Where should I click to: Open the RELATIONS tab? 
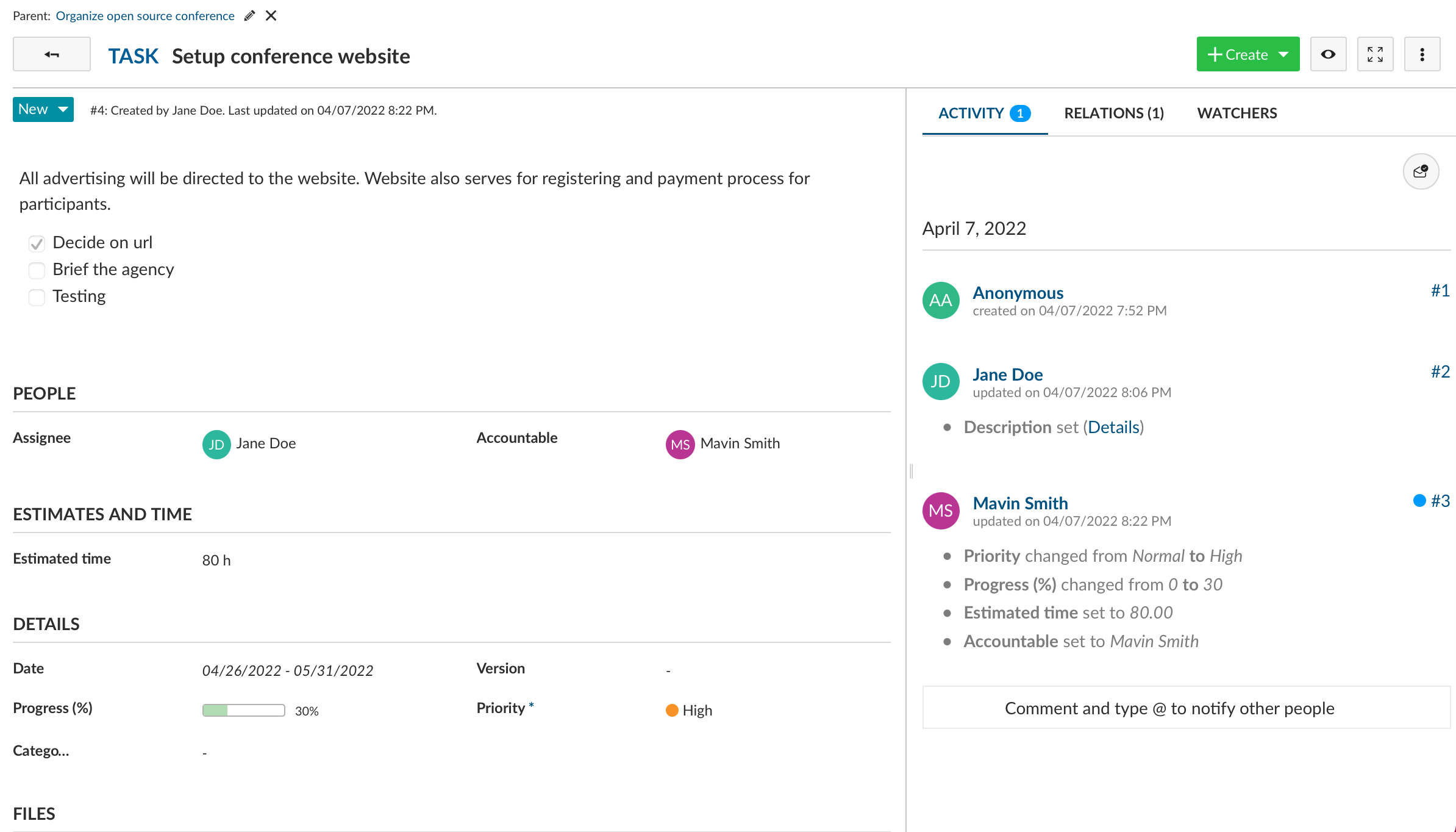coord(1114,113)
